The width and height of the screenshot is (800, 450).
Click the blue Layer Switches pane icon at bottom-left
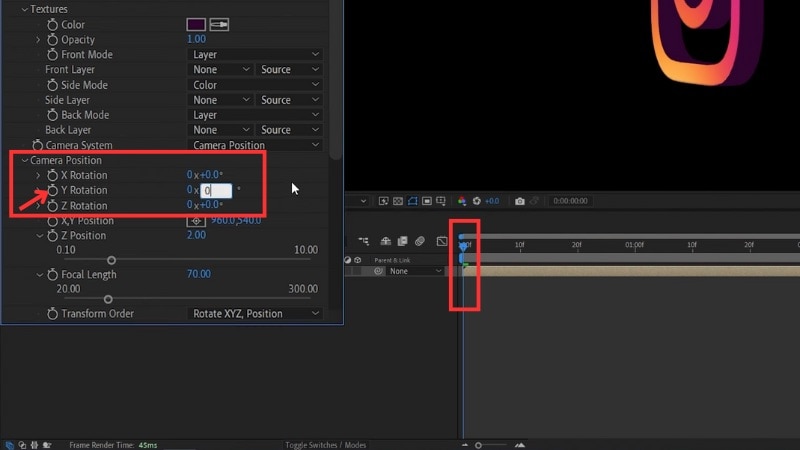(x=9, y=445)
